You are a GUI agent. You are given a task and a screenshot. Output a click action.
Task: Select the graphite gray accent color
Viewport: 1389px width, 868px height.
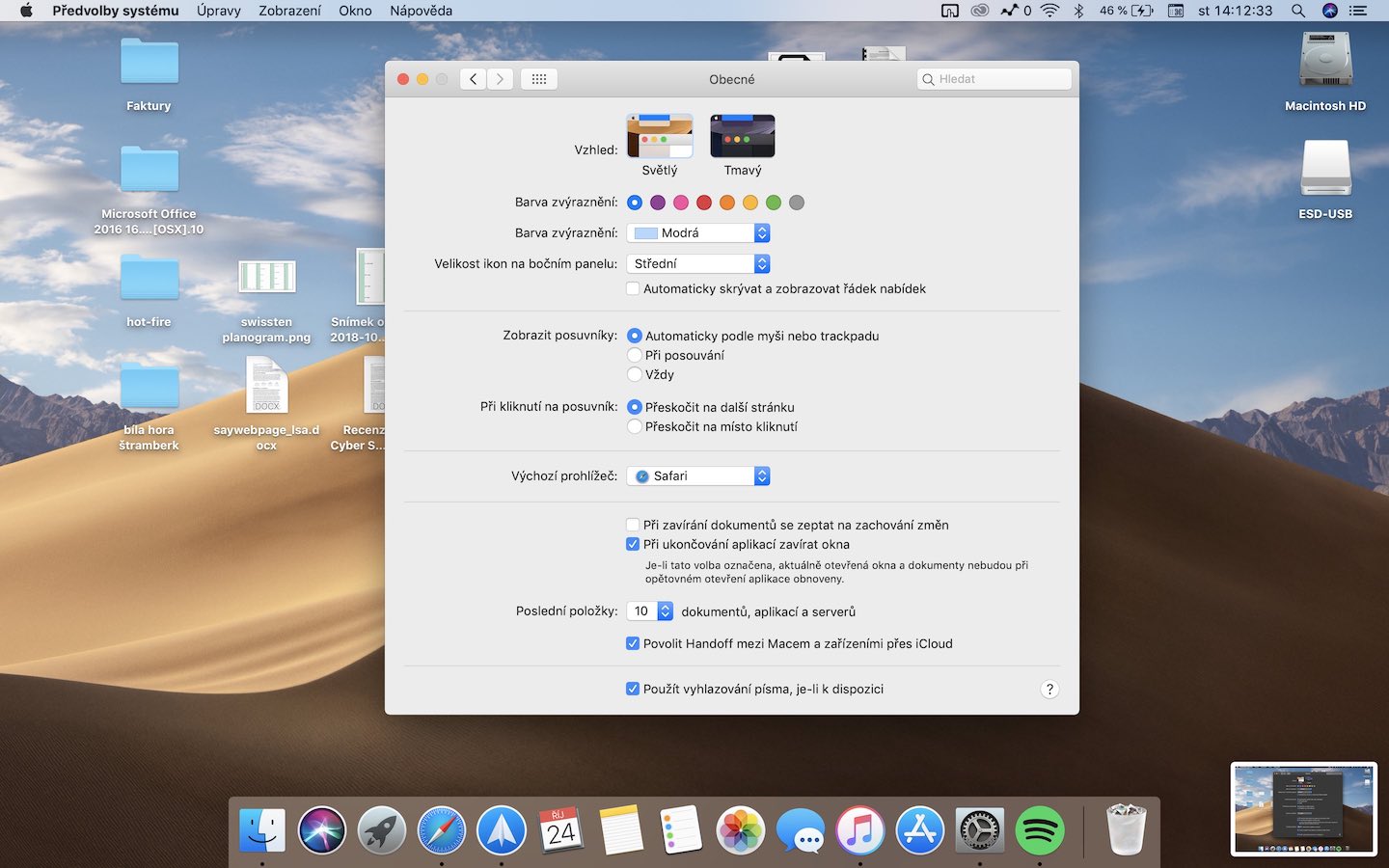(797, 203)
